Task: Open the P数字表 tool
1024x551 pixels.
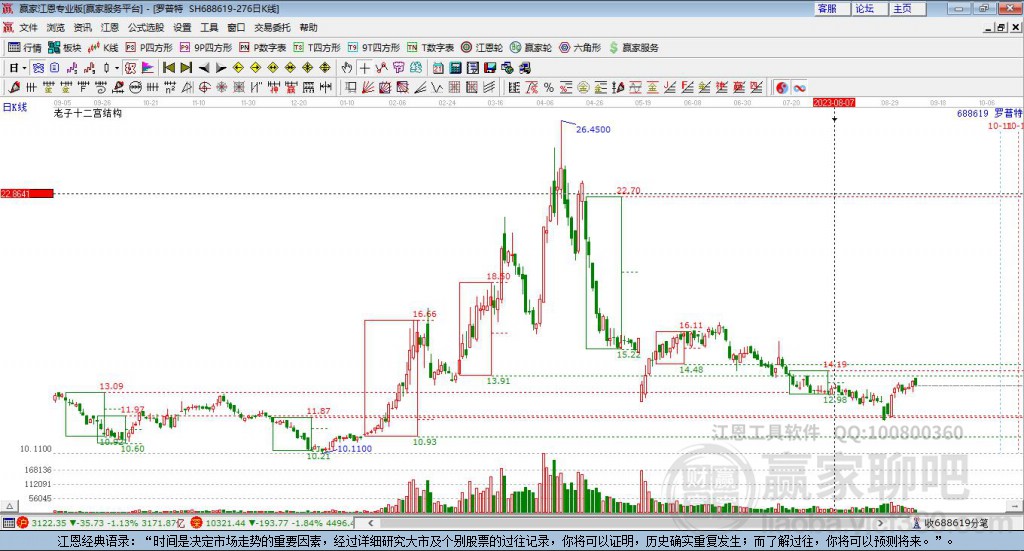Action: coord(263,48)
